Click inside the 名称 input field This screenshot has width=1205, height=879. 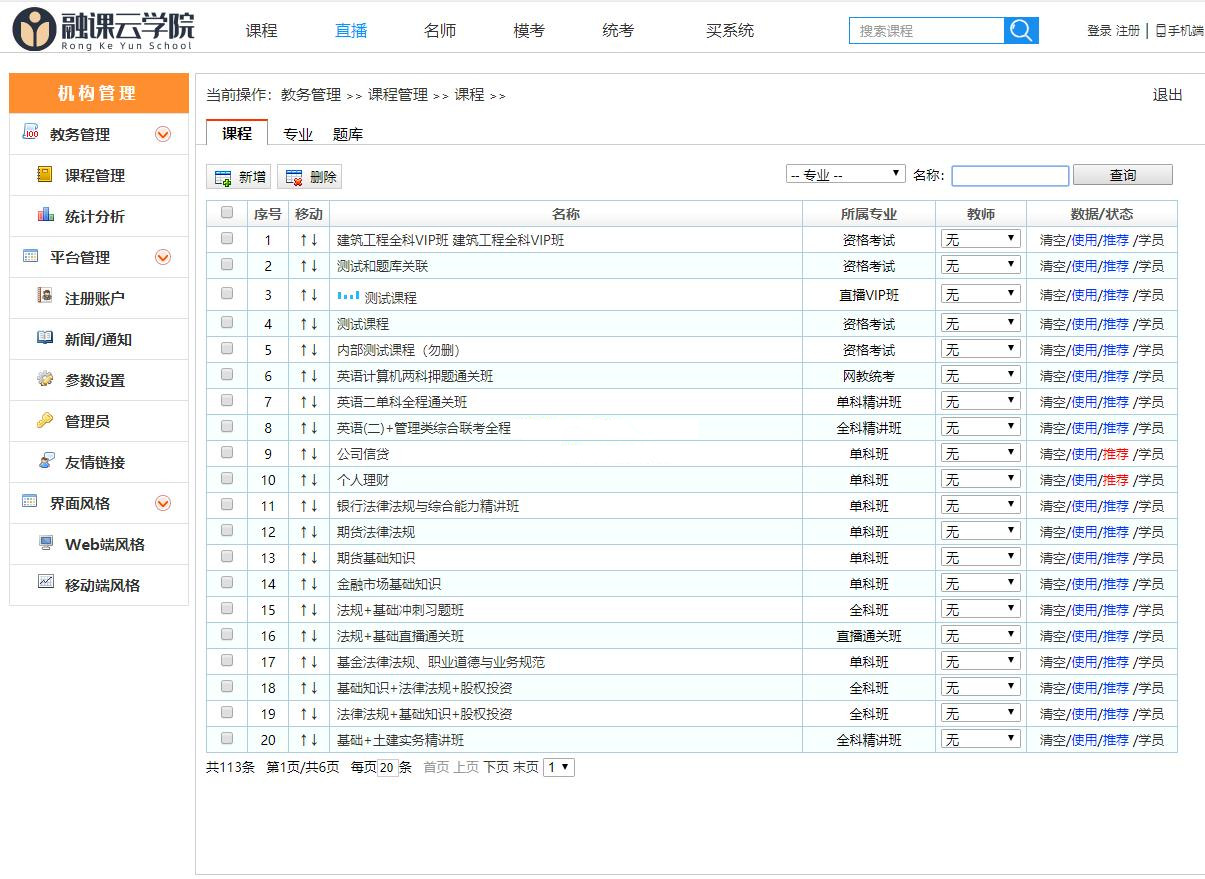pyautogui.click(x=1009, y=175)
